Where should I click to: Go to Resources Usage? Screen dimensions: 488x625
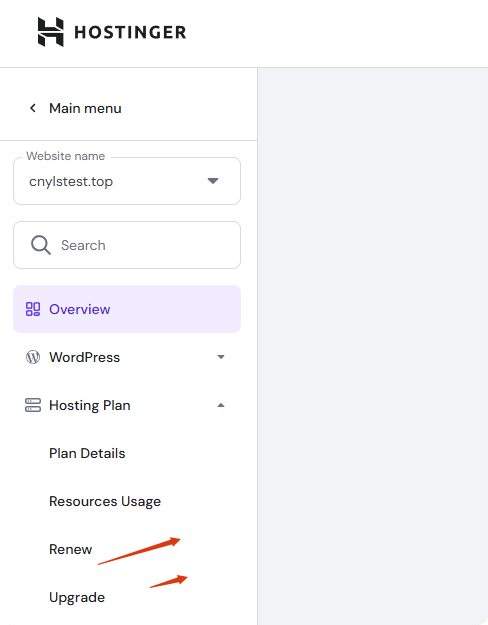click(x=105, y=501)
